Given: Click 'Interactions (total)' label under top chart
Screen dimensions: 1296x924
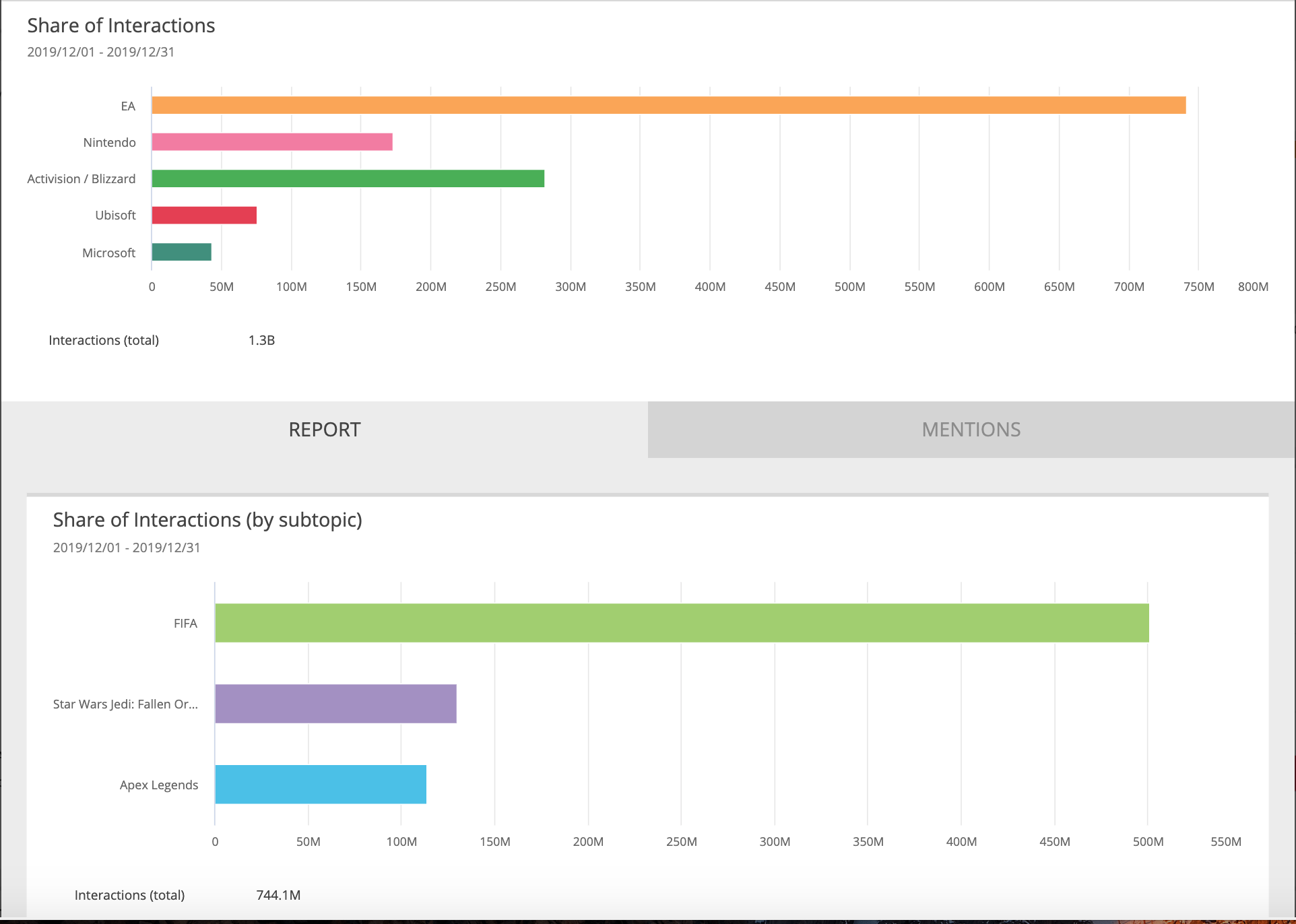Looking at the screenshot, I should pos(104,341).
